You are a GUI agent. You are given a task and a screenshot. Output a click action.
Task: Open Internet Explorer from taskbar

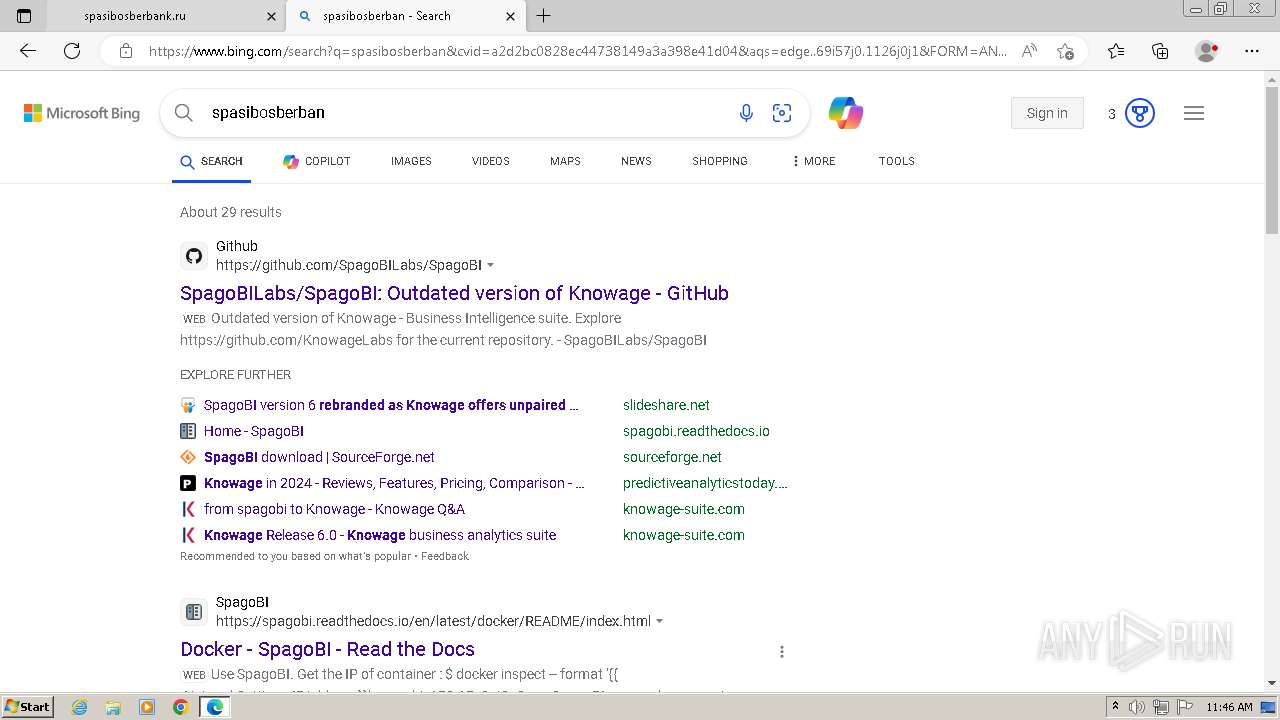pos(79,707)
